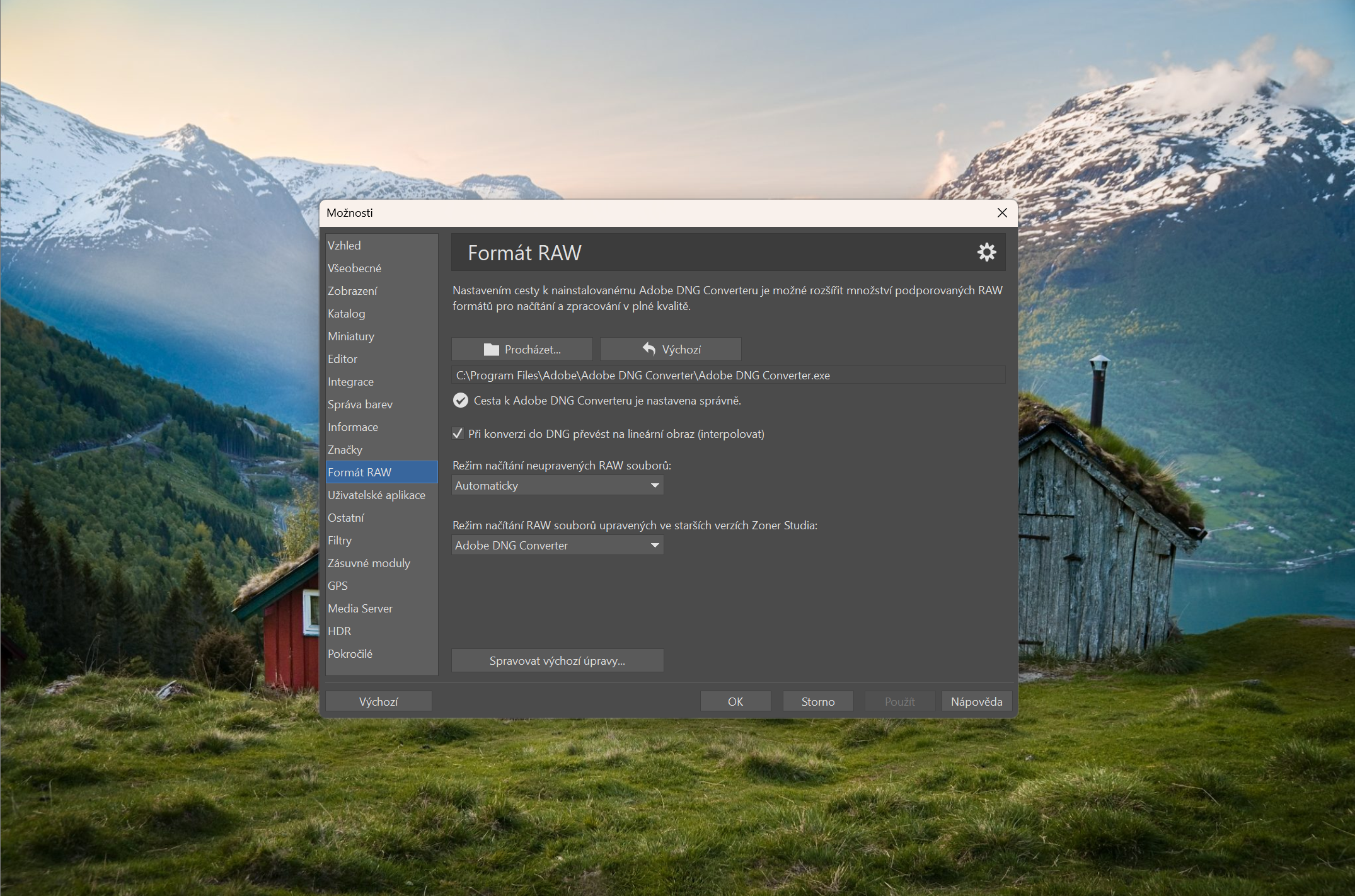Open the Adobe DNG Converter mode dropdown

[558, 545]
